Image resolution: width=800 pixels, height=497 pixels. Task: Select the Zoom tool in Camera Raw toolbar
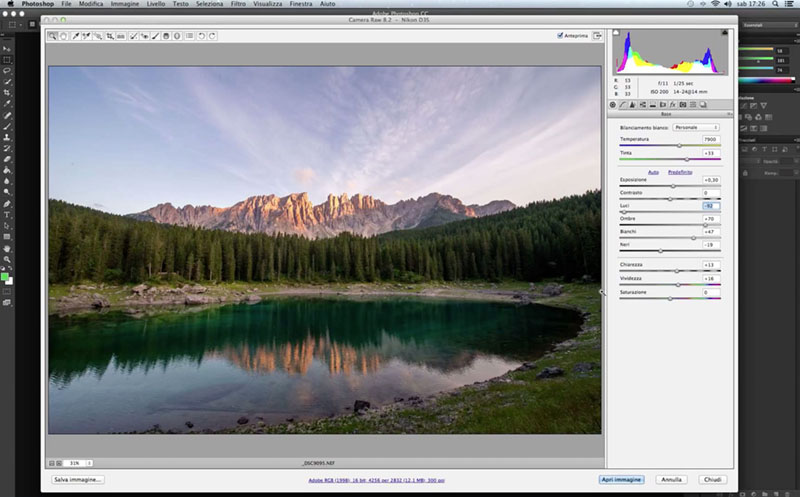click(x=53, y=36)
